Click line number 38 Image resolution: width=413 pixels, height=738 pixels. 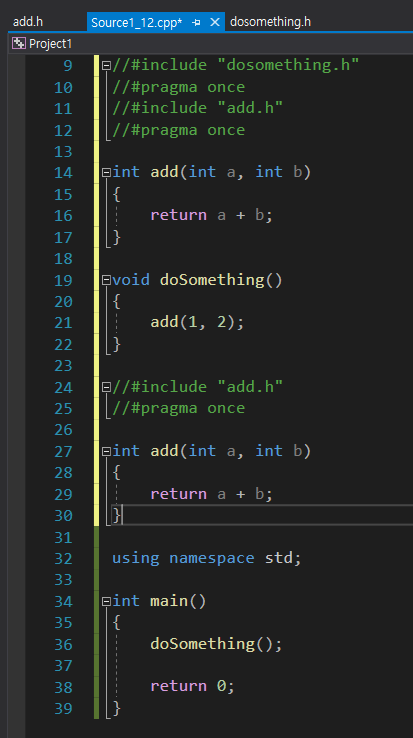(x=63, y=687)
